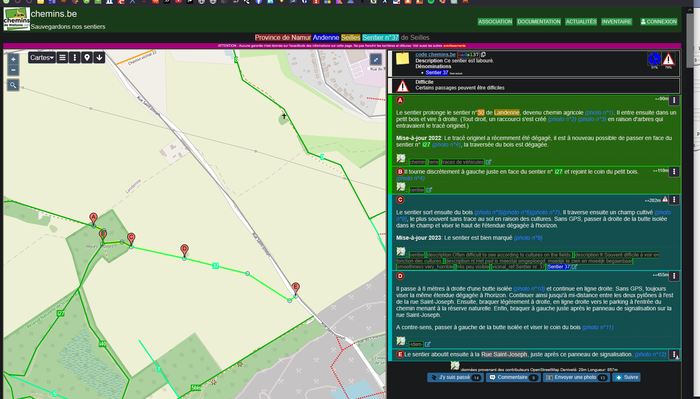Screen dimensions: 700x399
Task: Open the map search magnifier
Action: tap(13, 85)
